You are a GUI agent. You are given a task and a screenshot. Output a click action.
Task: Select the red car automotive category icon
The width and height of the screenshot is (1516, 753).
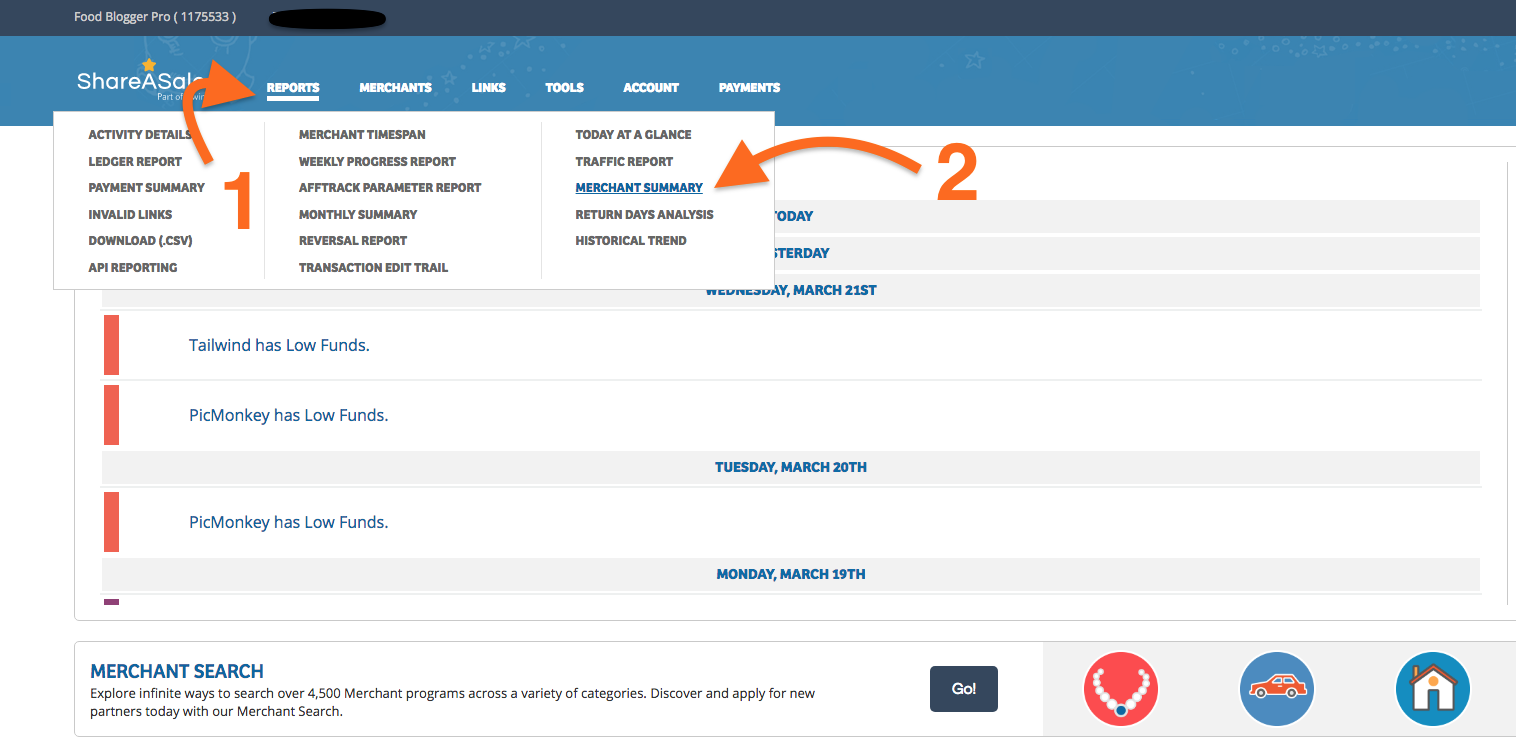tap(1276, 689)
